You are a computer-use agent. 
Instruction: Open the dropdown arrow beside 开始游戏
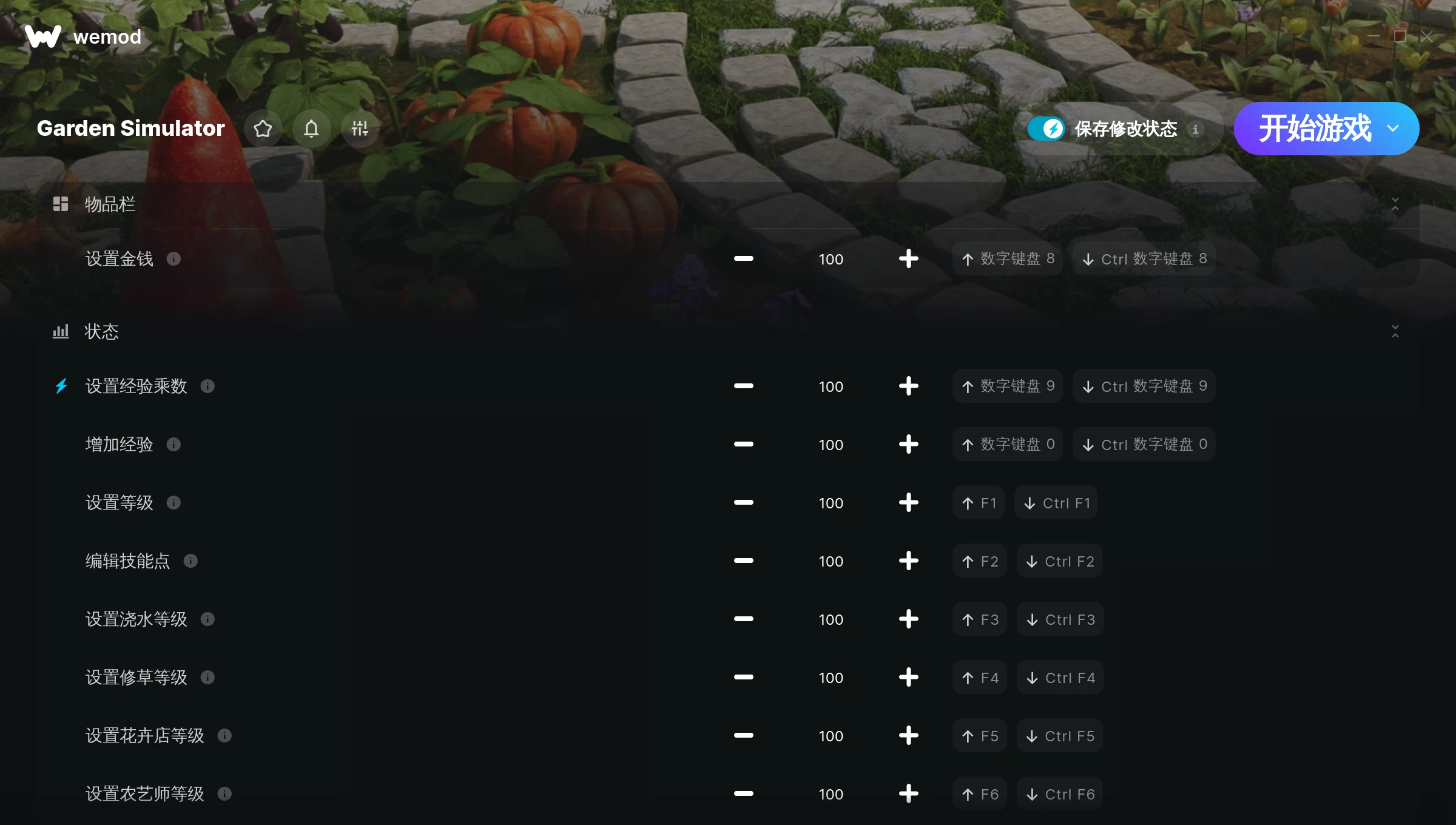[1393, 129]
